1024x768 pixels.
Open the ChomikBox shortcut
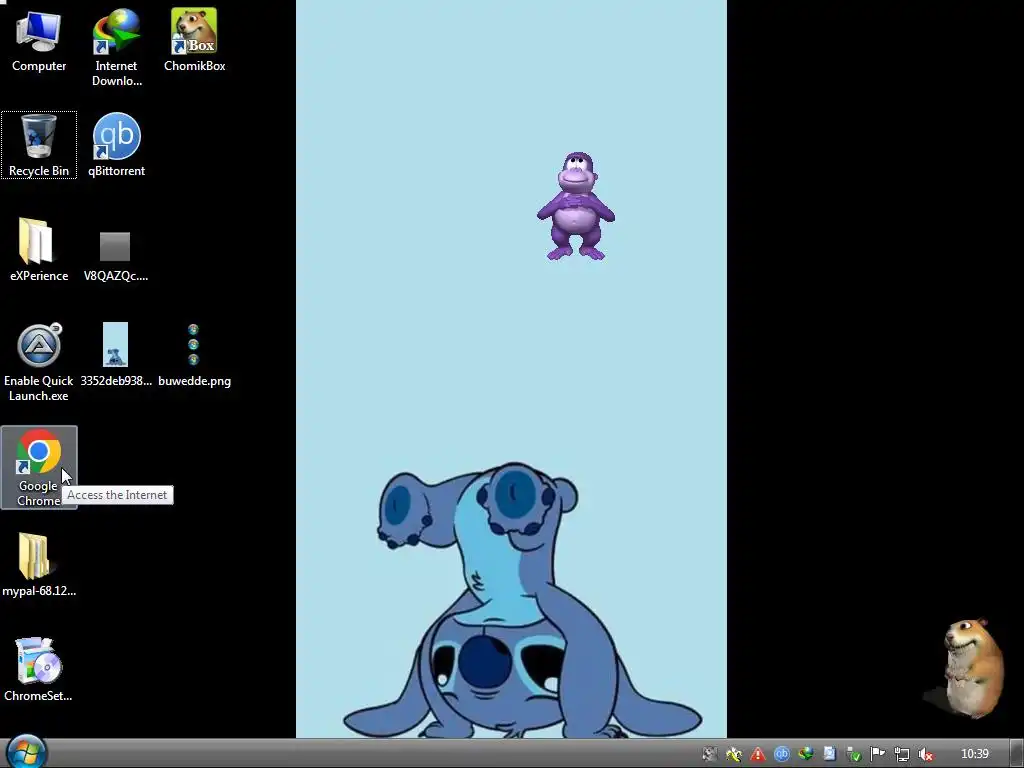pos(194,40)
